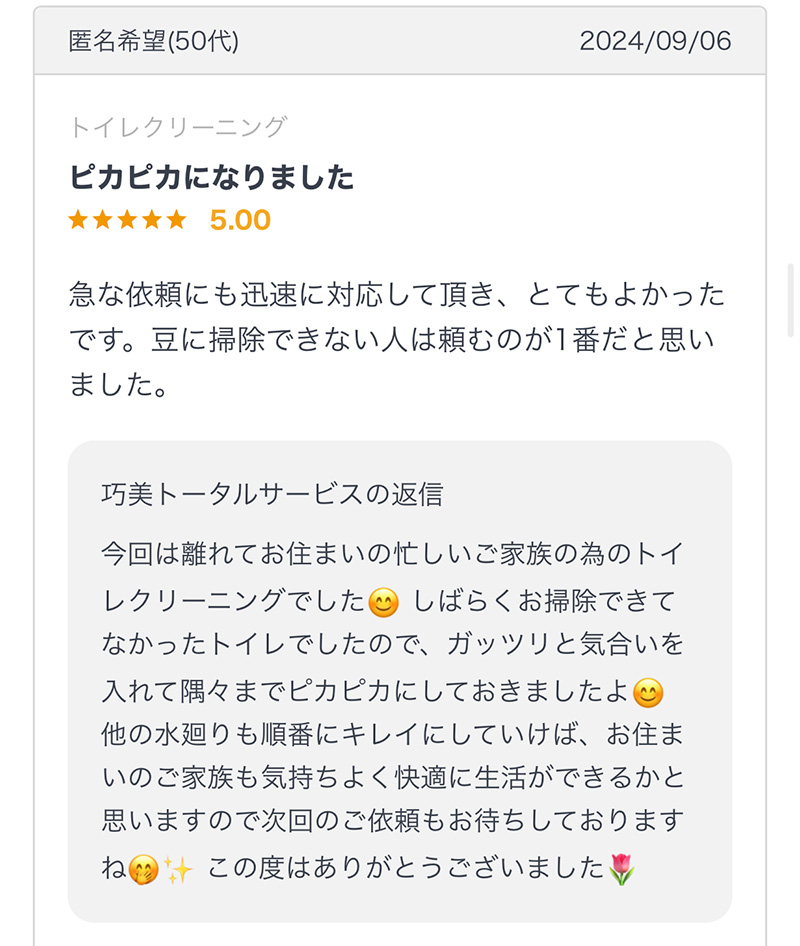Click the トイレクリーニング category label
Viewport: 800px width, 946px height.
178,127
